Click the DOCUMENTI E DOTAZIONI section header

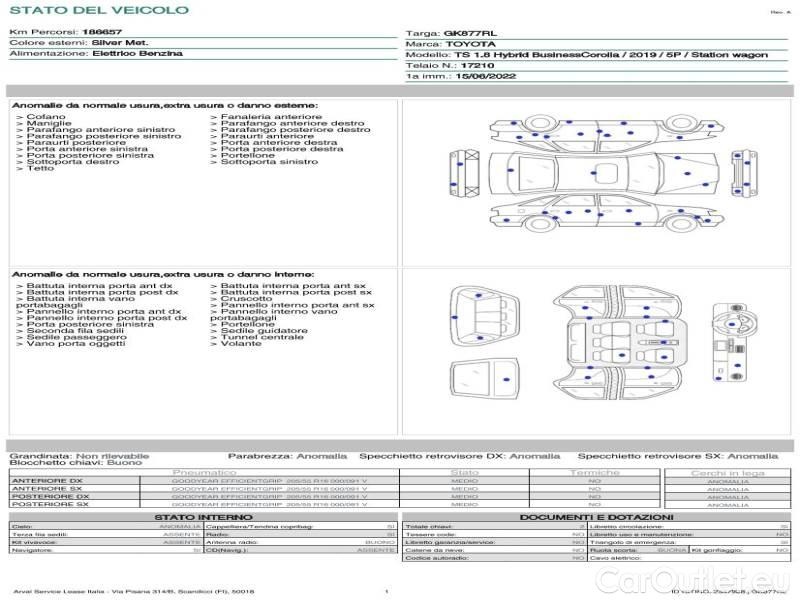596,517
